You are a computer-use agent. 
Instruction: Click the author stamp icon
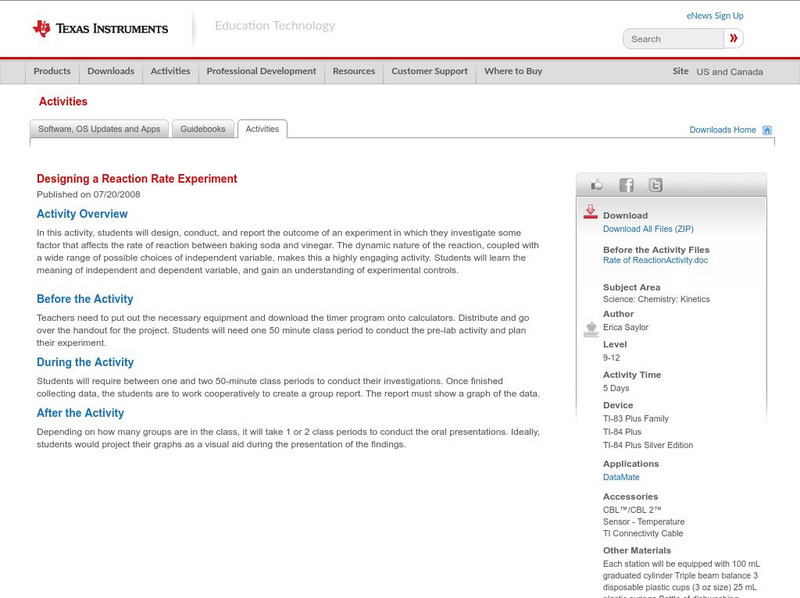[x=591, y=329]
